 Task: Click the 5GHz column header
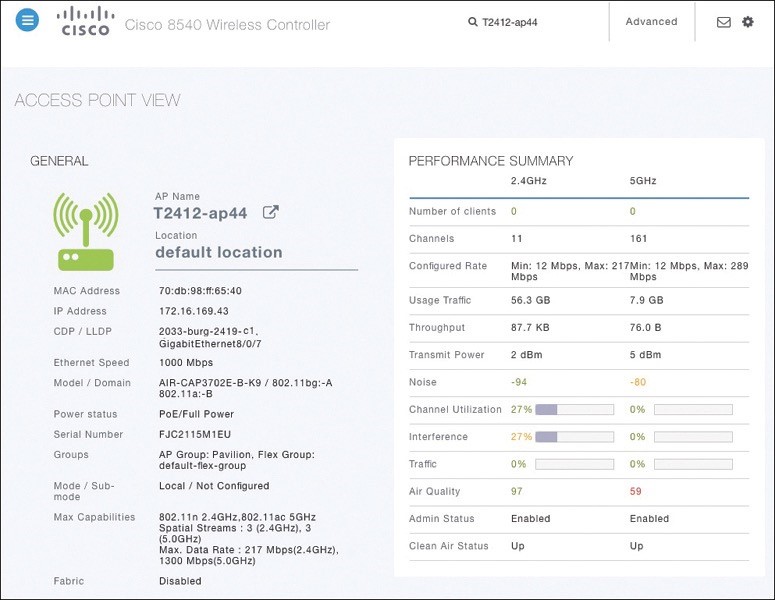click(643, 180)
